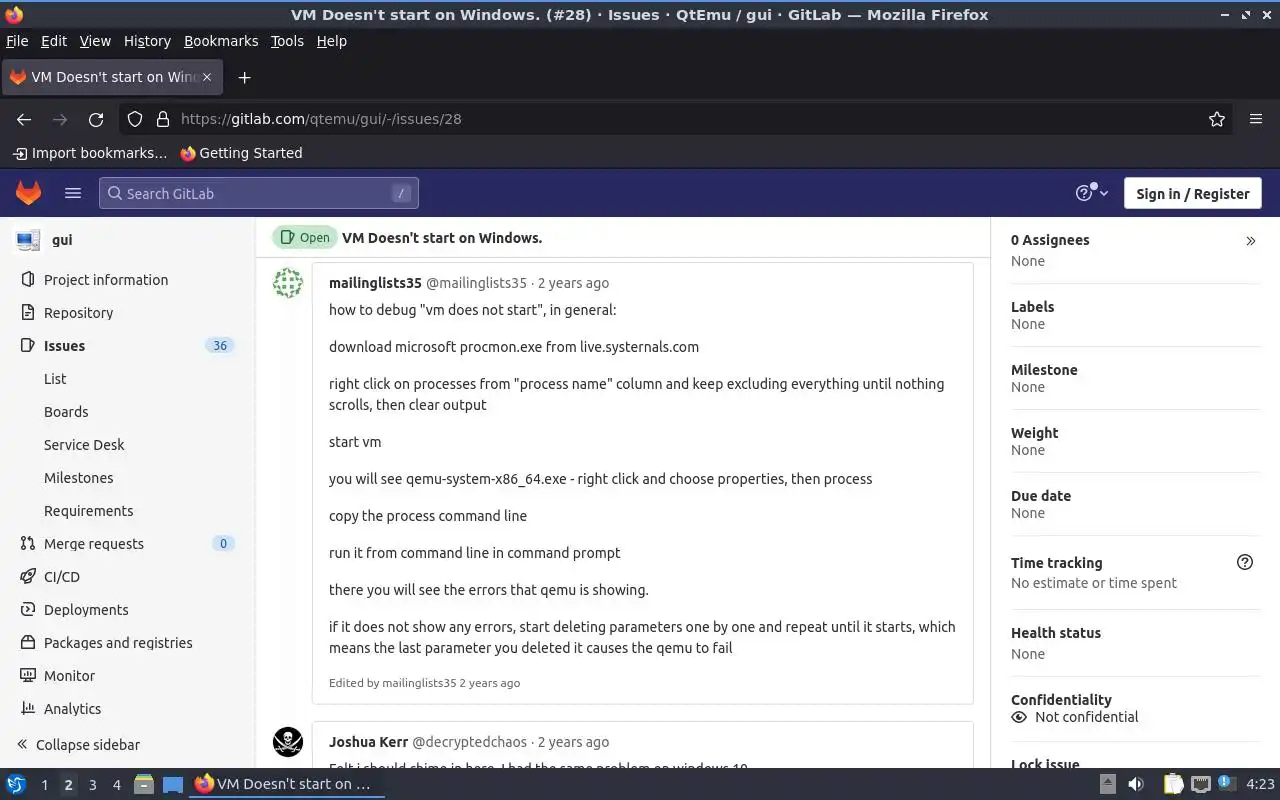This screenshot has width=1280, height=800.
Task: Switch to workspace 3 in taskbar
Action: (x=92, y=785)
